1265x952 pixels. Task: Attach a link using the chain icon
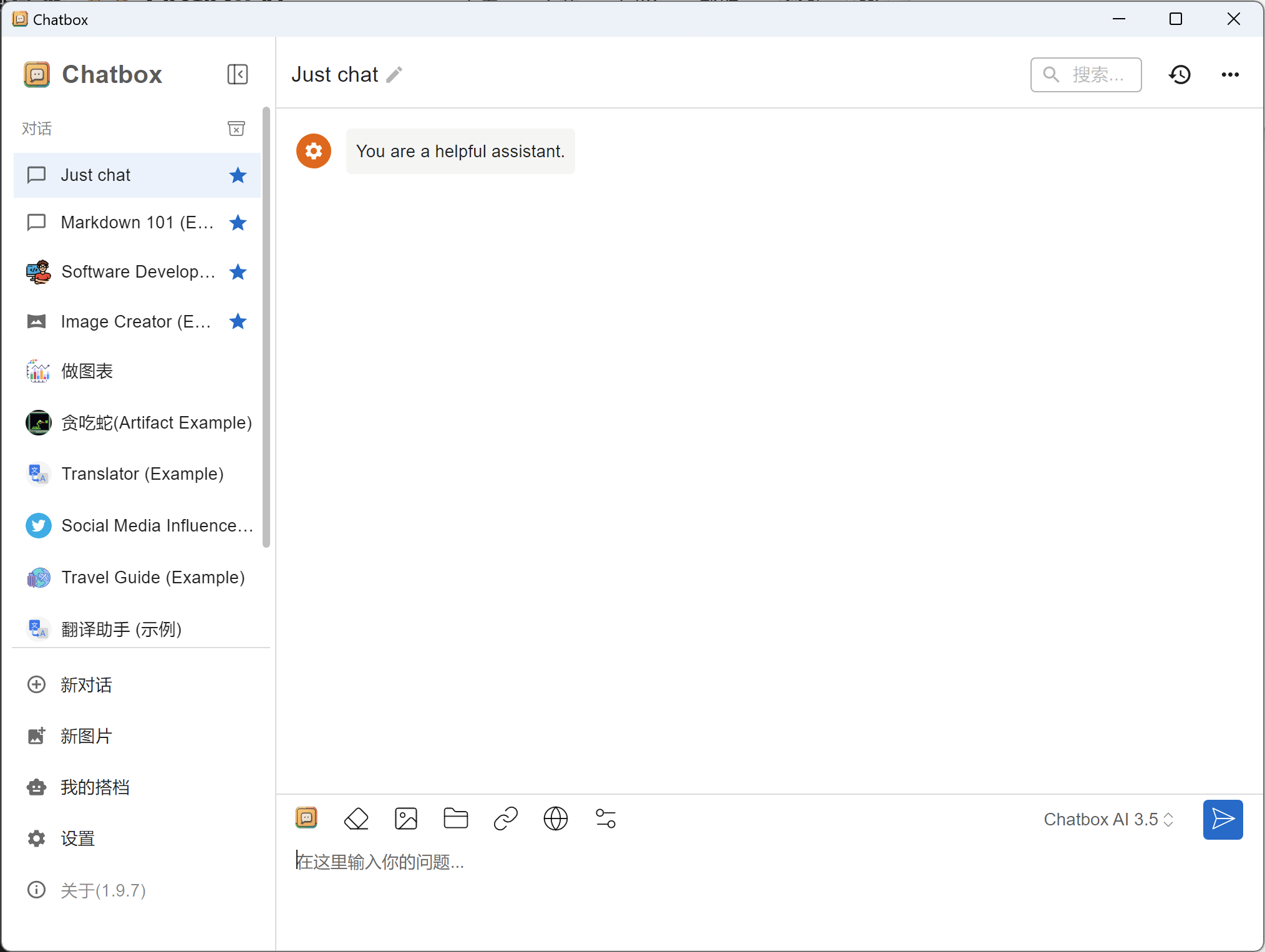pyautogui.click(x=506, y=818)
